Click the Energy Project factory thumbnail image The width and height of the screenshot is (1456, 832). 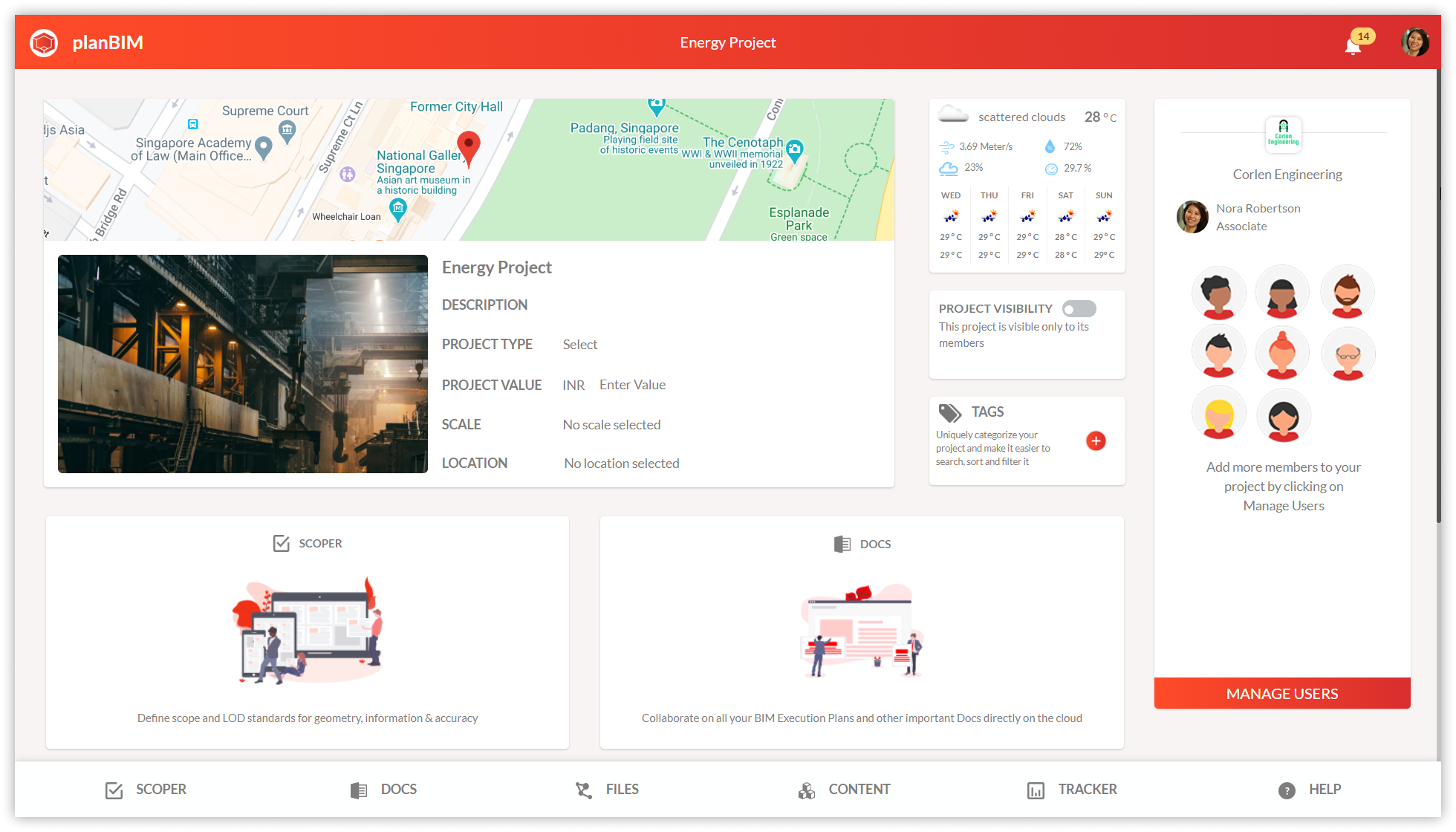[243, 364]
